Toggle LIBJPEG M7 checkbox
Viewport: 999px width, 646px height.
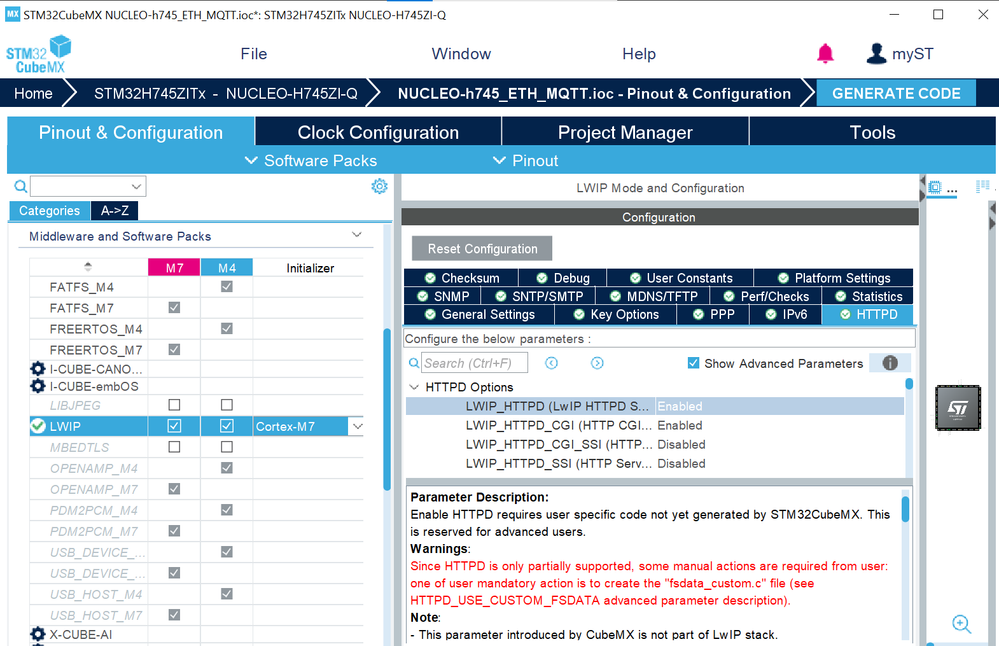[x=174, y=405]
